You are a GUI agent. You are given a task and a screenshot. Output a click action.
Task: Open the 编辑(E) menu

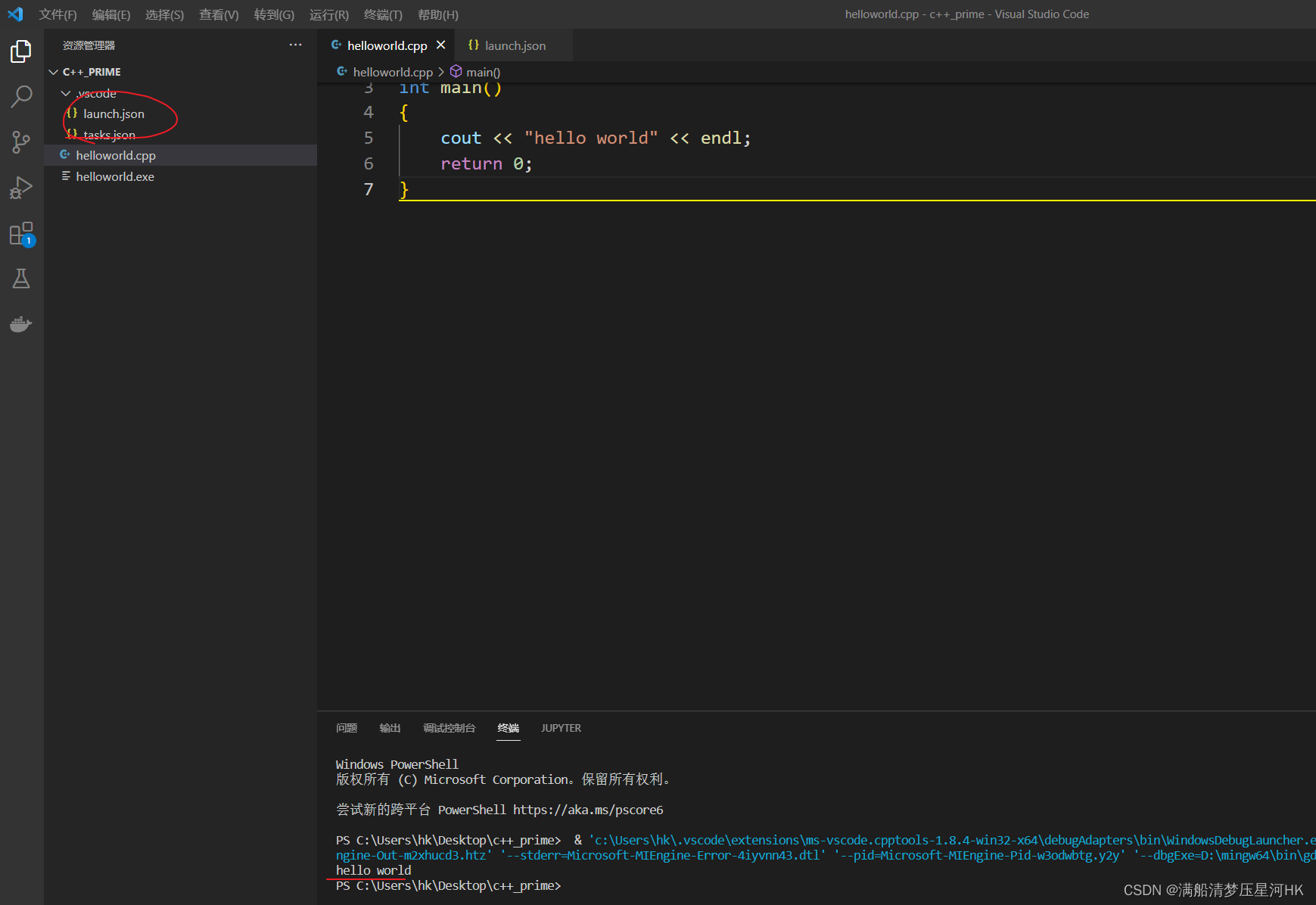click(x=111, y=14)
